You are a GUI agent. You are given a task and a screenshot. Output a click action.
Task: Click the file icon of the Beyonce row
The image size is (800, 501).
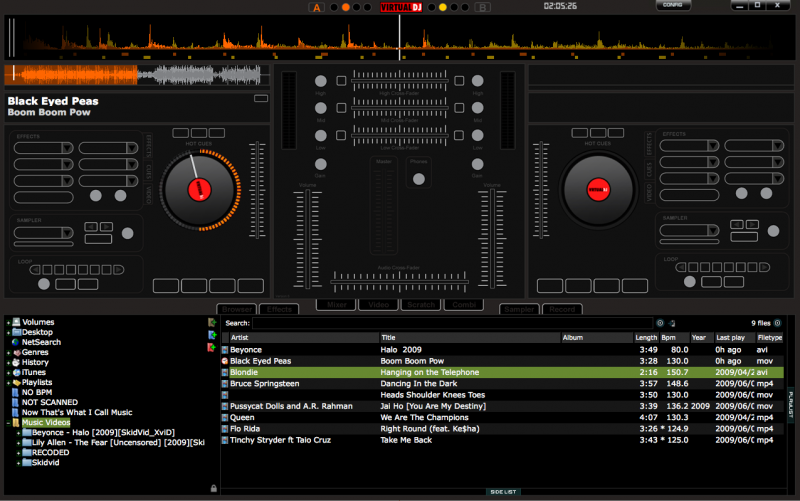[x=225, y=350]
